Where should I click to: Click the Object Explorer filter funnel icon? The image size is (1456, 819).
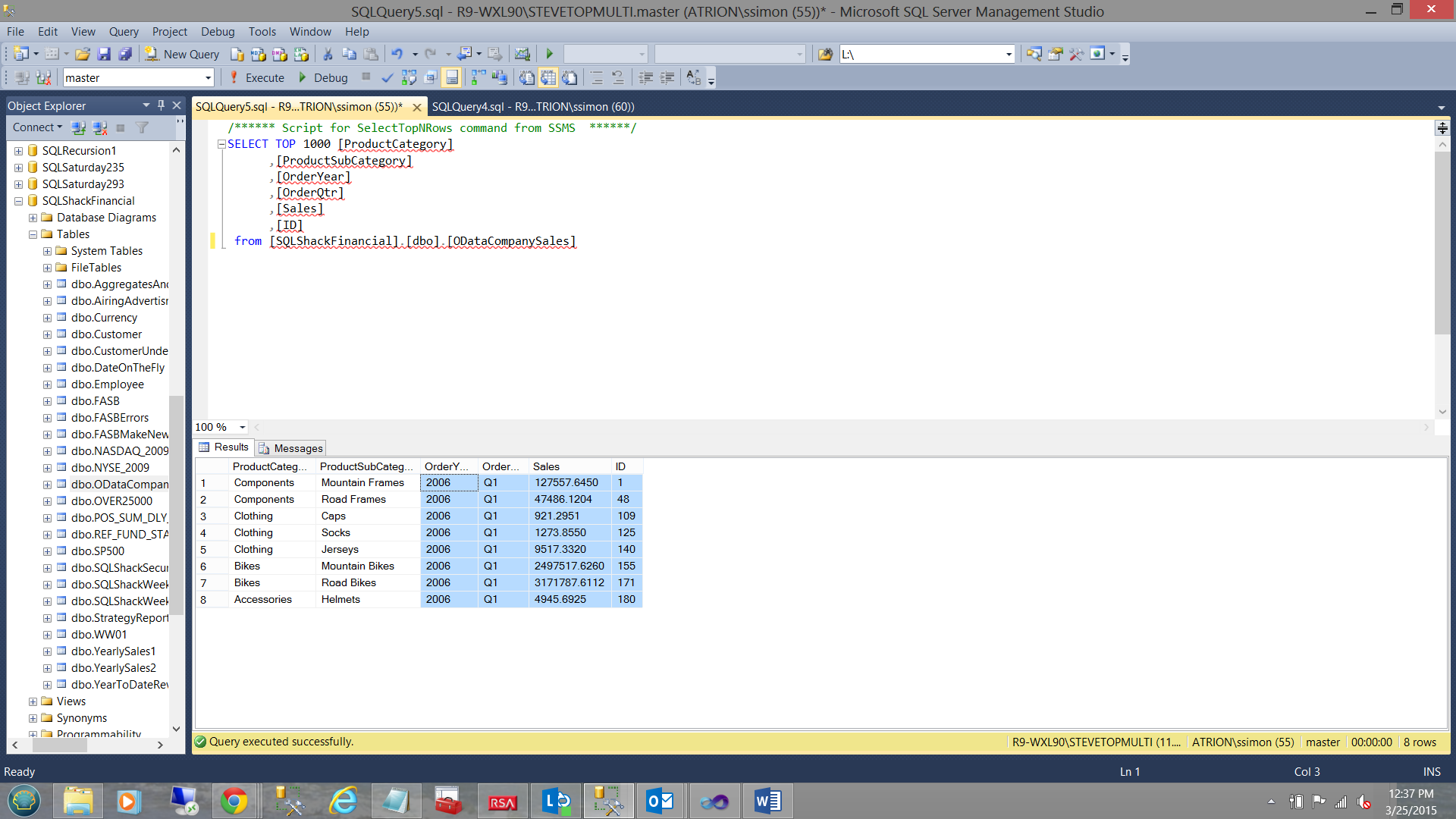coord(142,127)
